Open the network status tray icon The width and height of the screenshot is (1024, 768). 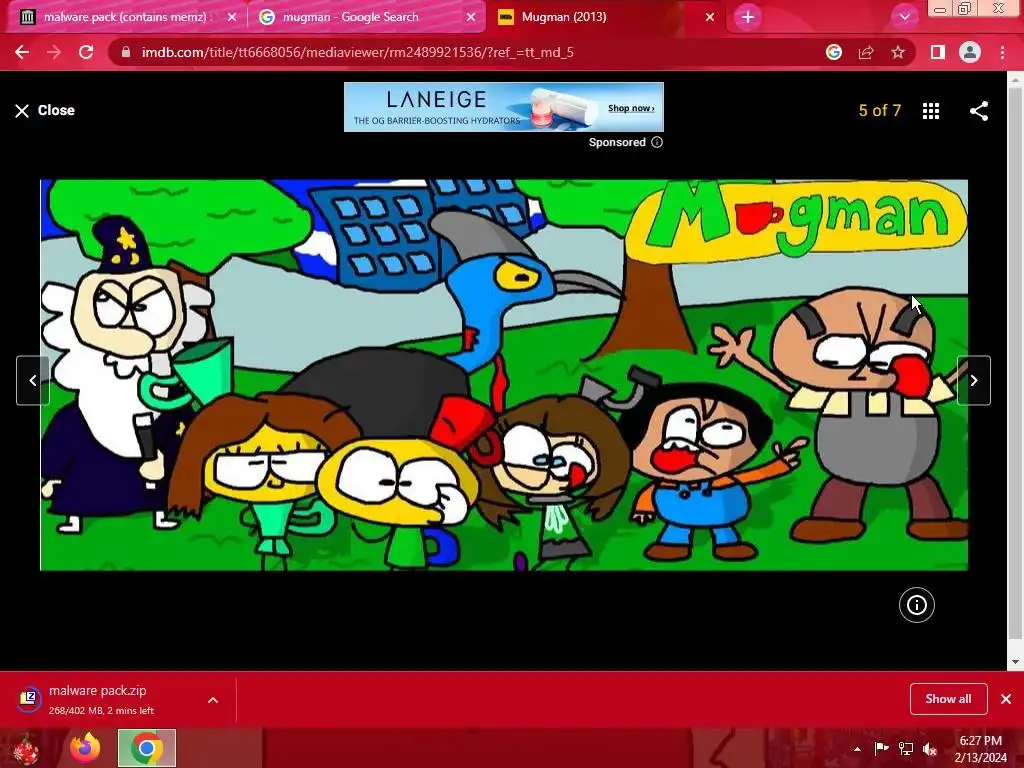point(906,748)
